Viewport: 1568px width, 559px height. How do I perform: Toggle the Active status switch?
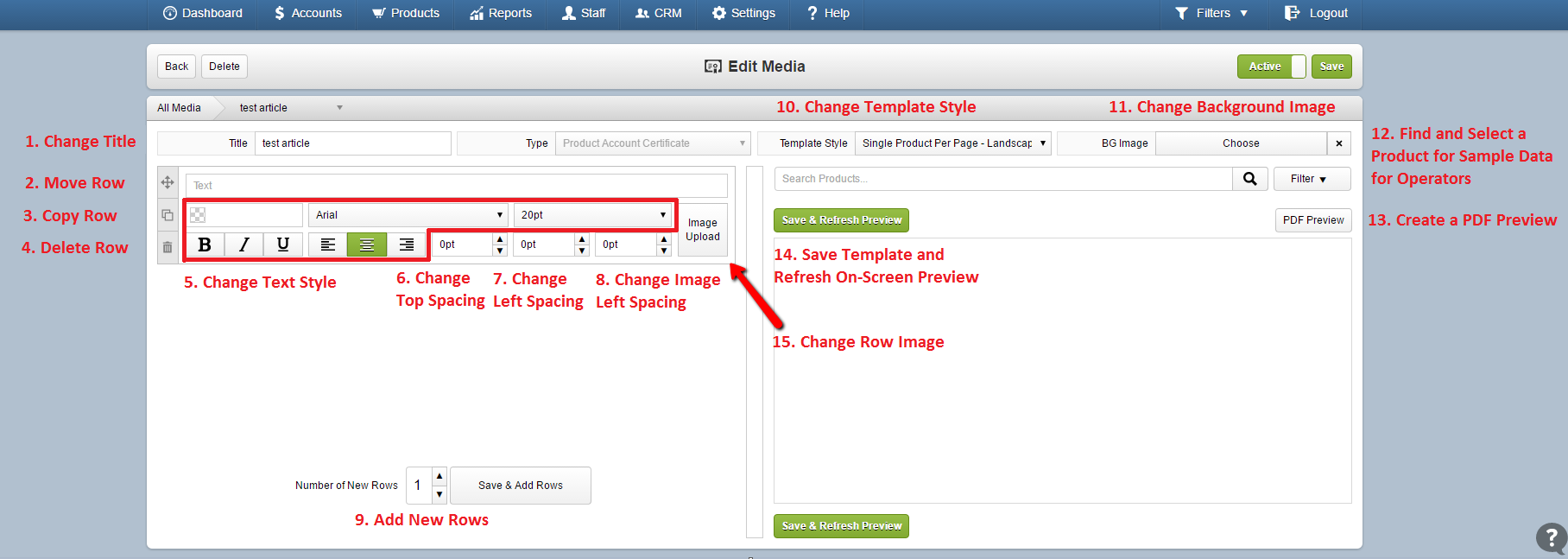tap(1272, 67)
